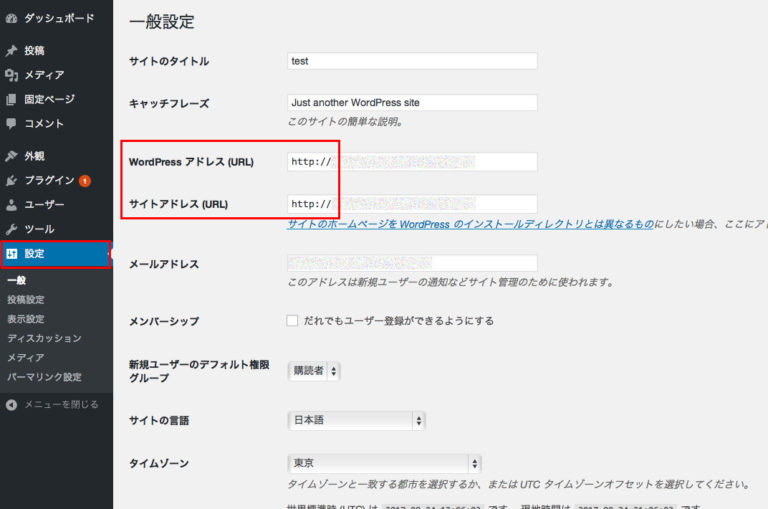Expand the site language dropdown
This screenshot has height=509, width=768.
pos(356,420)
